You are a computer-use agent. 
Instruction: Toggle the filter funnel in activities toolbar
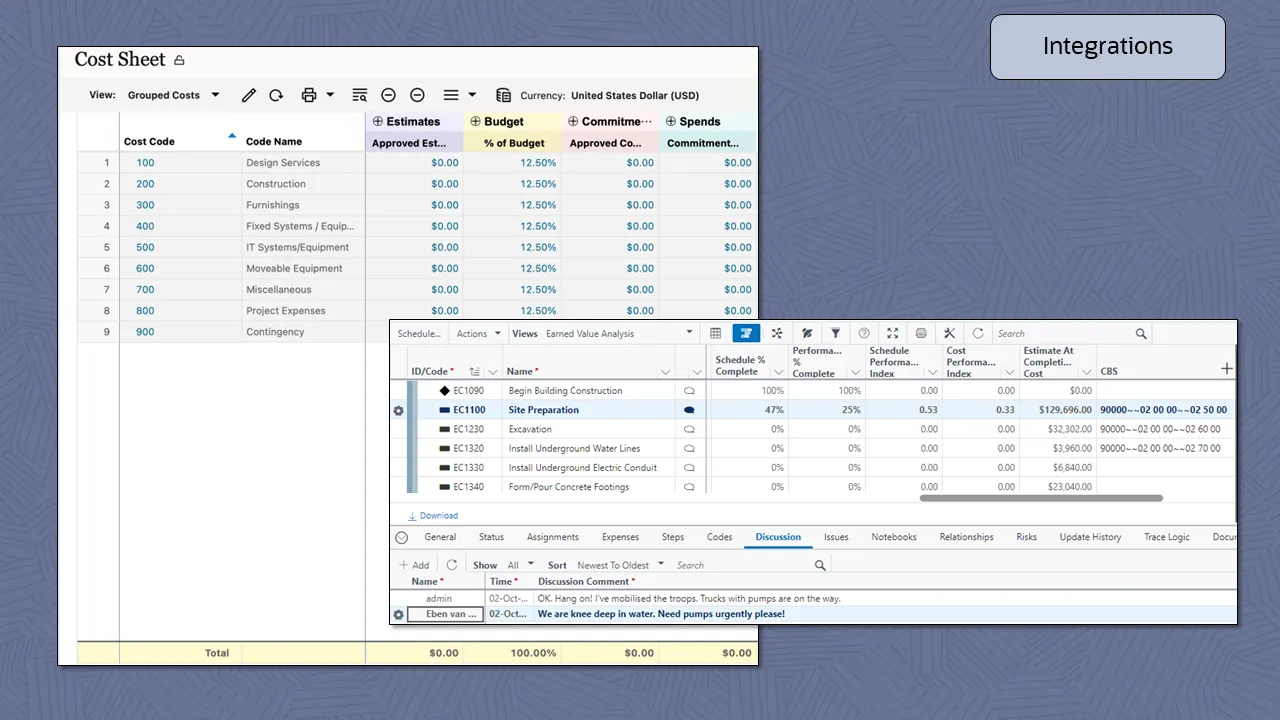(836, 333)
